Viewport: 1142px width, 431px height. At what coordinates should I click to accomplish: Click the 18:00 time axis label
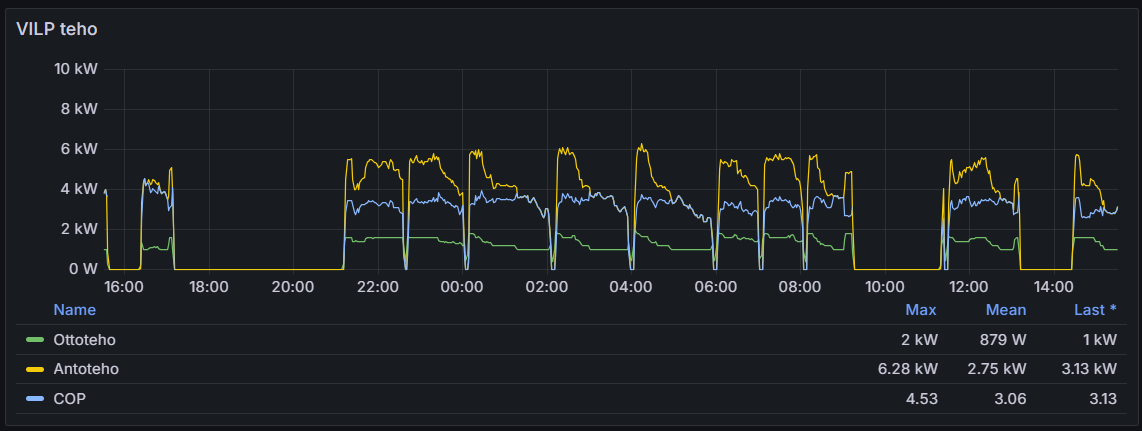tap(208, 286)
